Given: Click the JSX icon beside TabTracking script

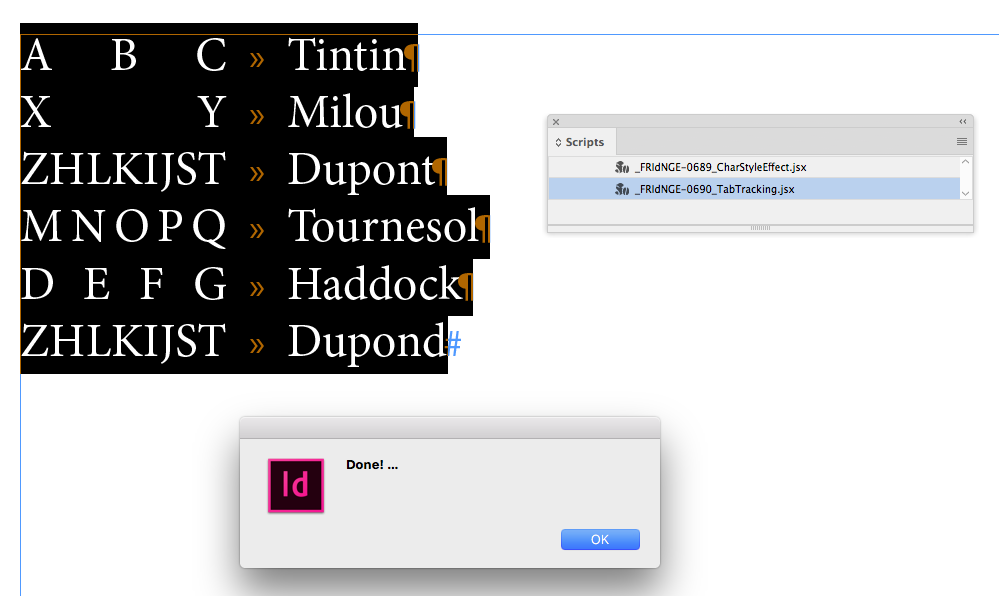Looking at the screenshot, I should [622, 188].
